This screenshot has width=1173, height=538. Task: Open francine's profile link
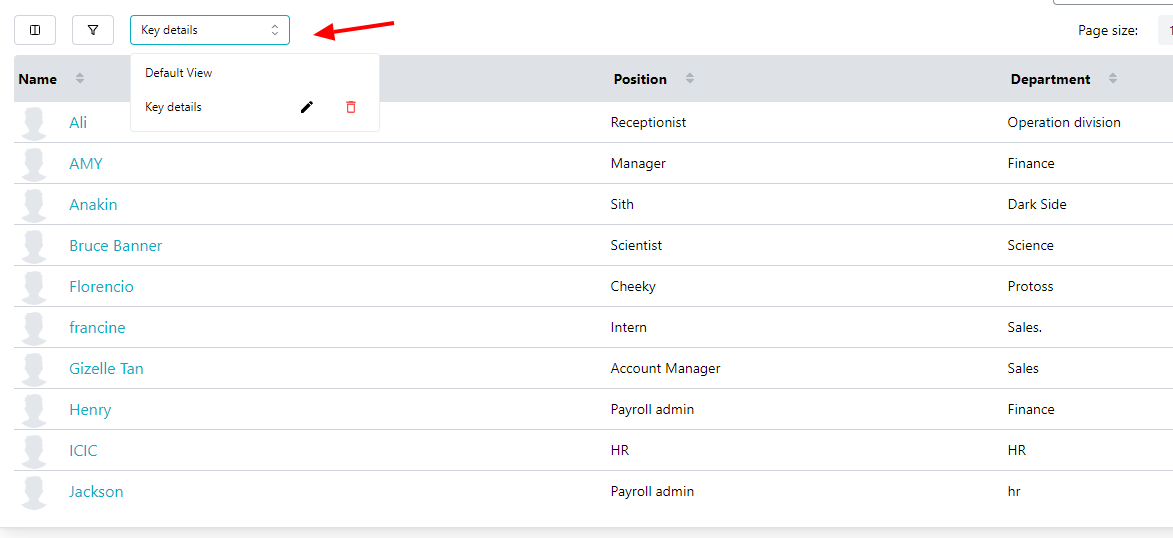tap(97, 328)
